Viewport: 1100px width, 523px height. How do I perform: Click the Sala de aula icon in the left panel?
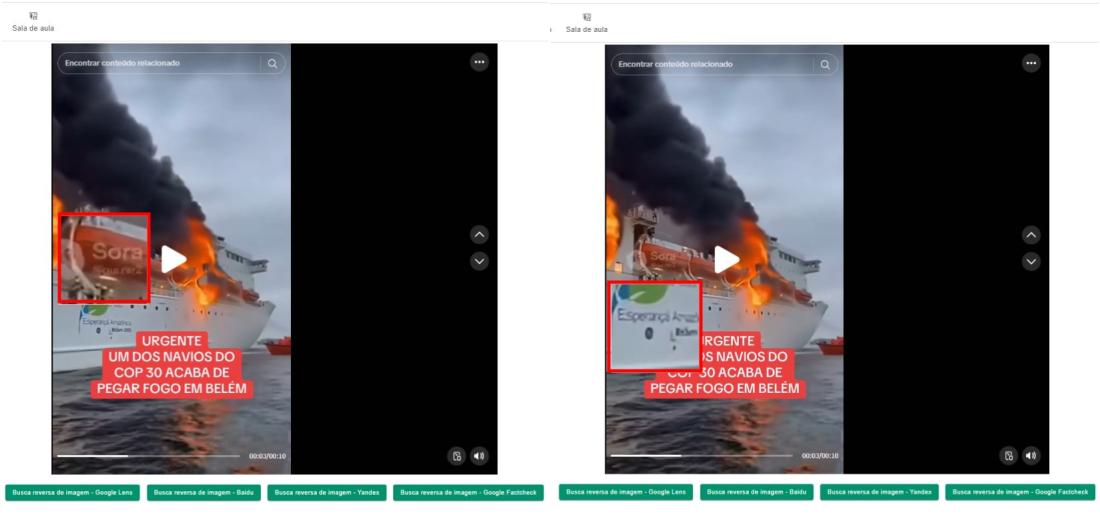tap(33, 17)
